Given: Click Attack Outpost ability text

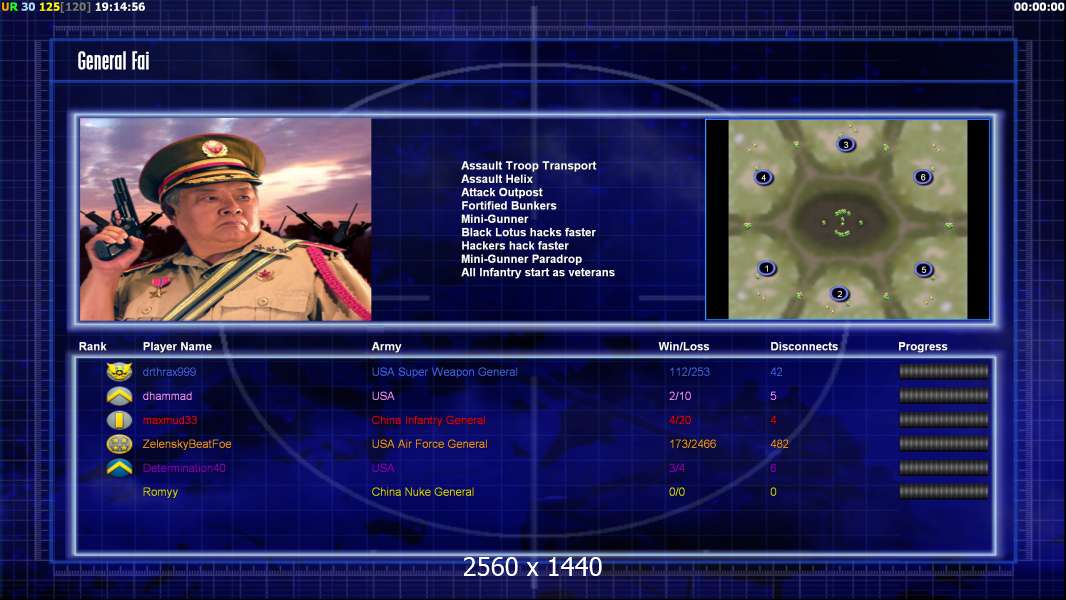Looking at the screenshot, I should coord(502,192).
